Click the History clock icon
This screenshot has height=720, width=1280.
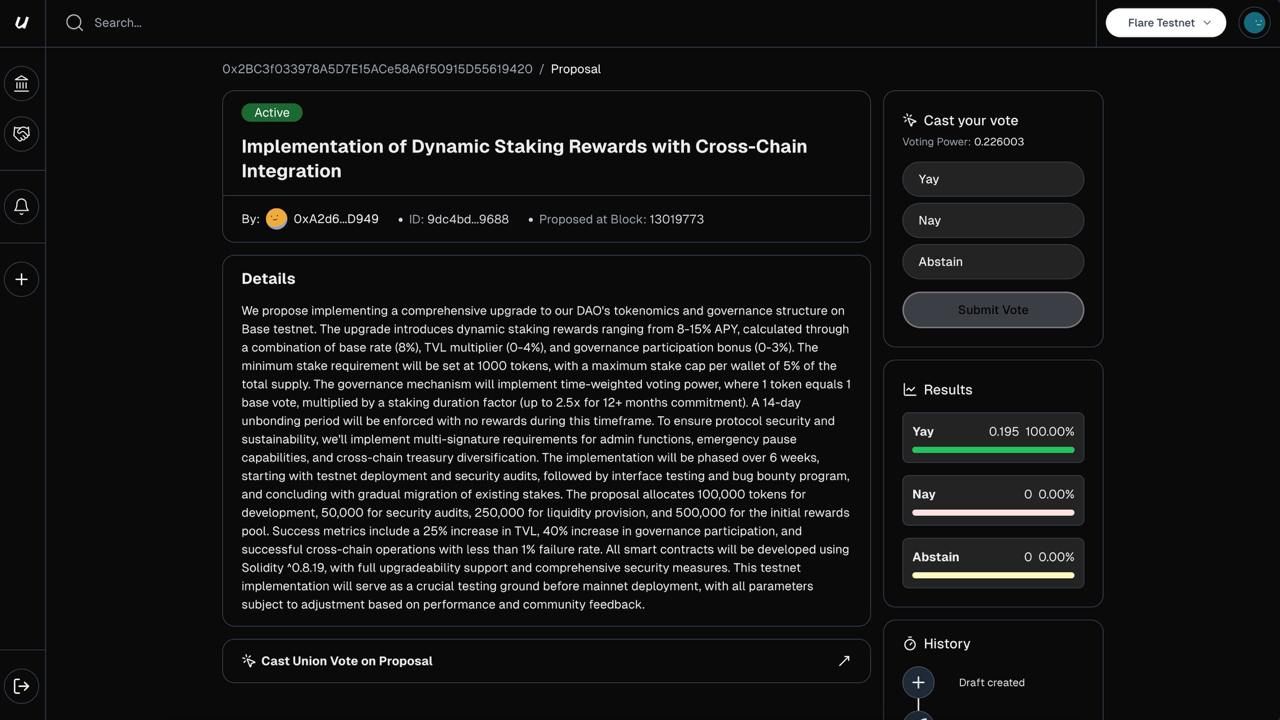click(910, 644)
